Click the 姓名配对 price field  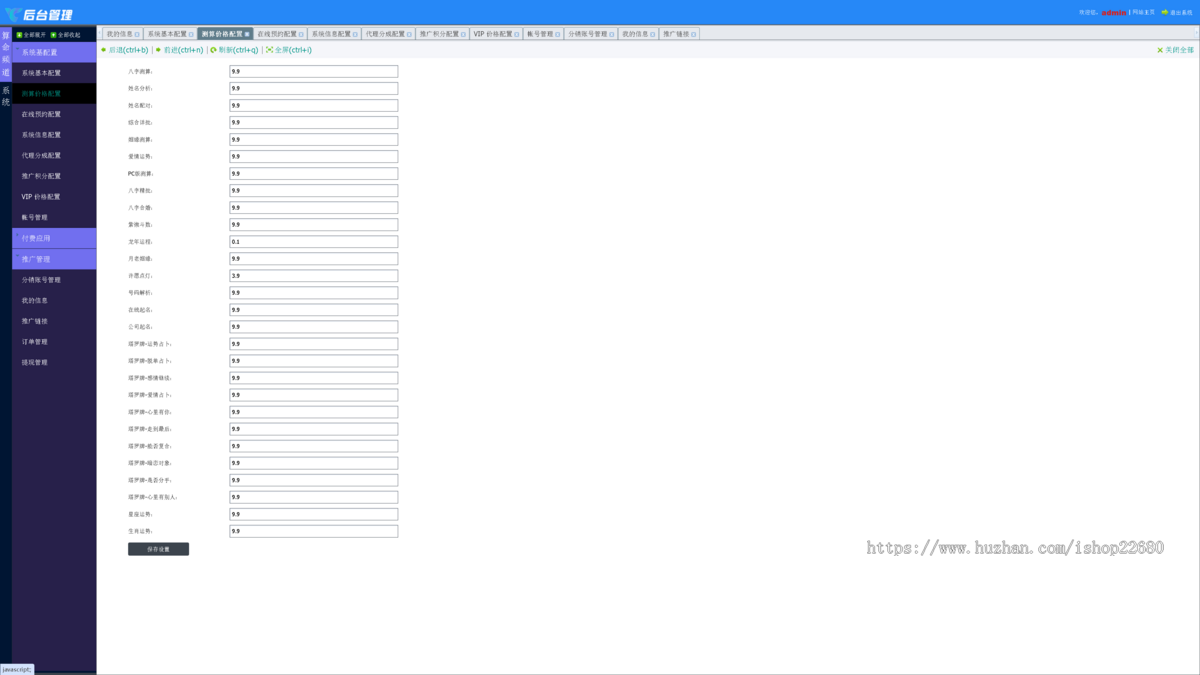coord(313,106)
